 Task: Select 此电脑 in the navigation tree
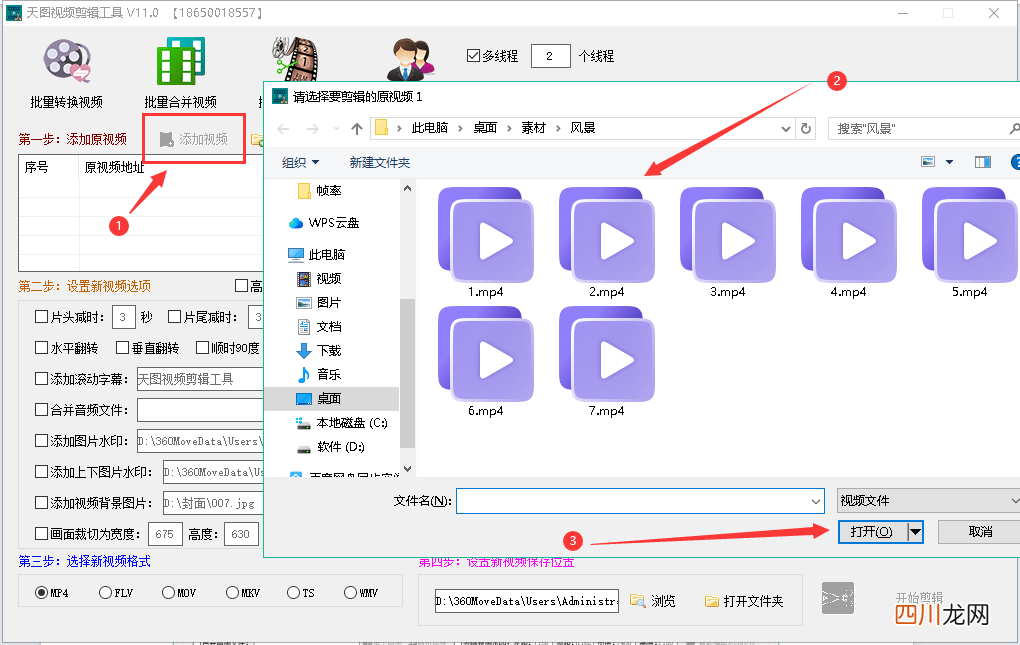[316, 254]
